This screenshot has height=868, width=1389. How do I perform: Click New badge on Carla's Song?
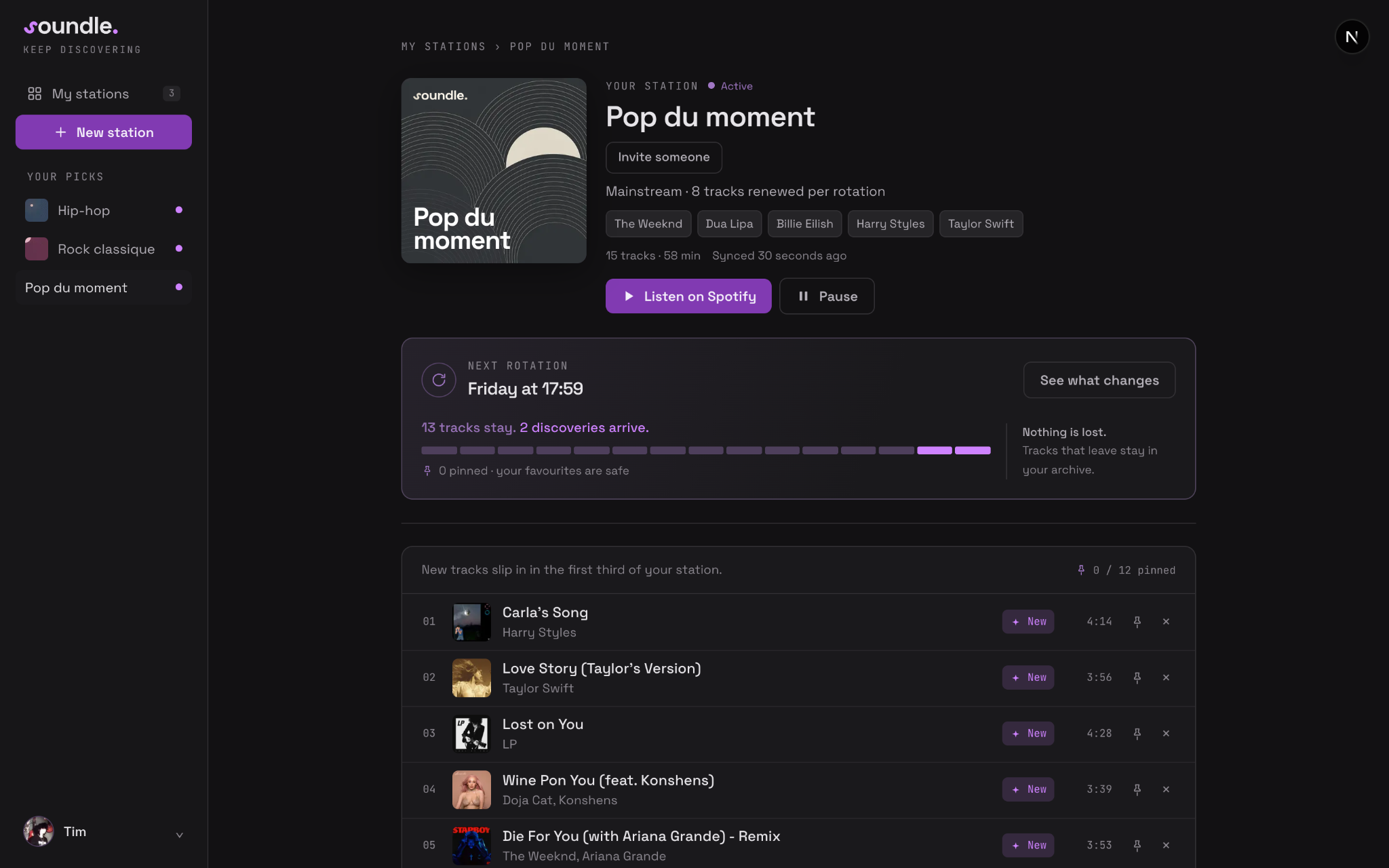tap(1028, 622)
